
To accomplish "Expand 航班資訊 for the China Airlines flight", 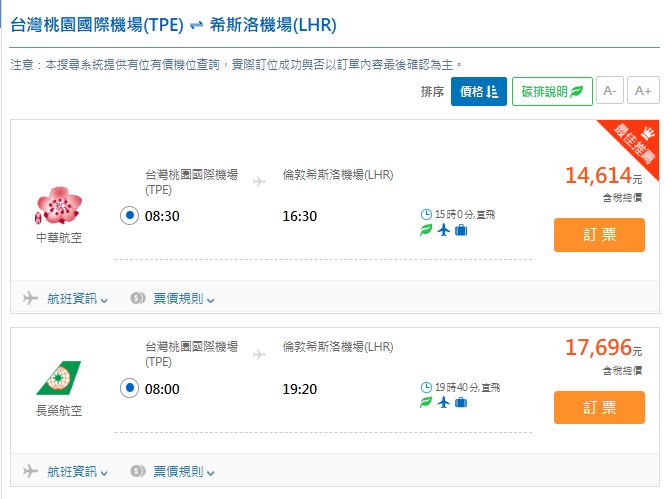I will tap(74, 298).
